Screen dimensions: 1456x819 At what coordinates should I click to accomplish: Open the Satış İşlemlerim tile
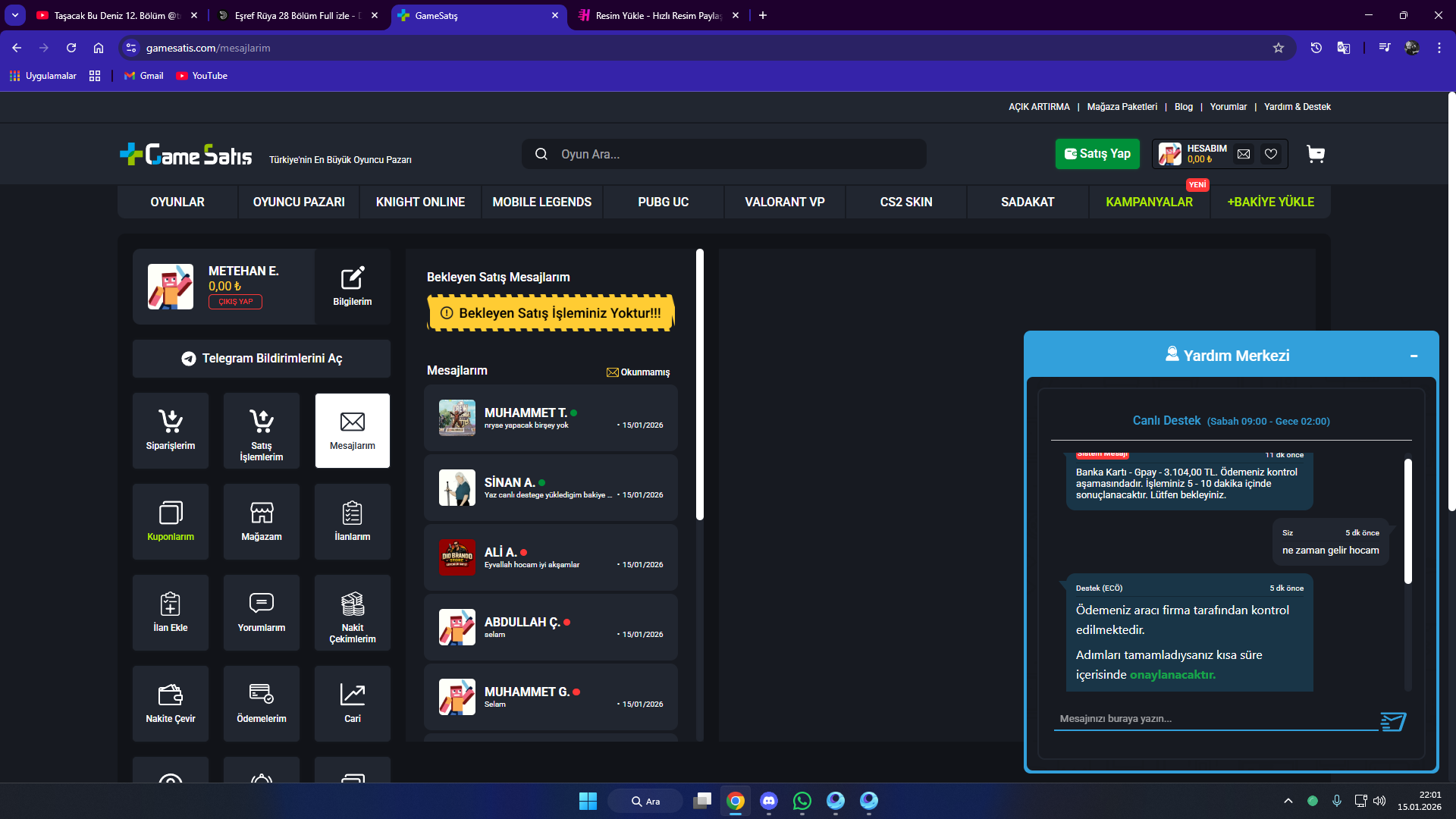pyautogui.click(x=262, y=430)
